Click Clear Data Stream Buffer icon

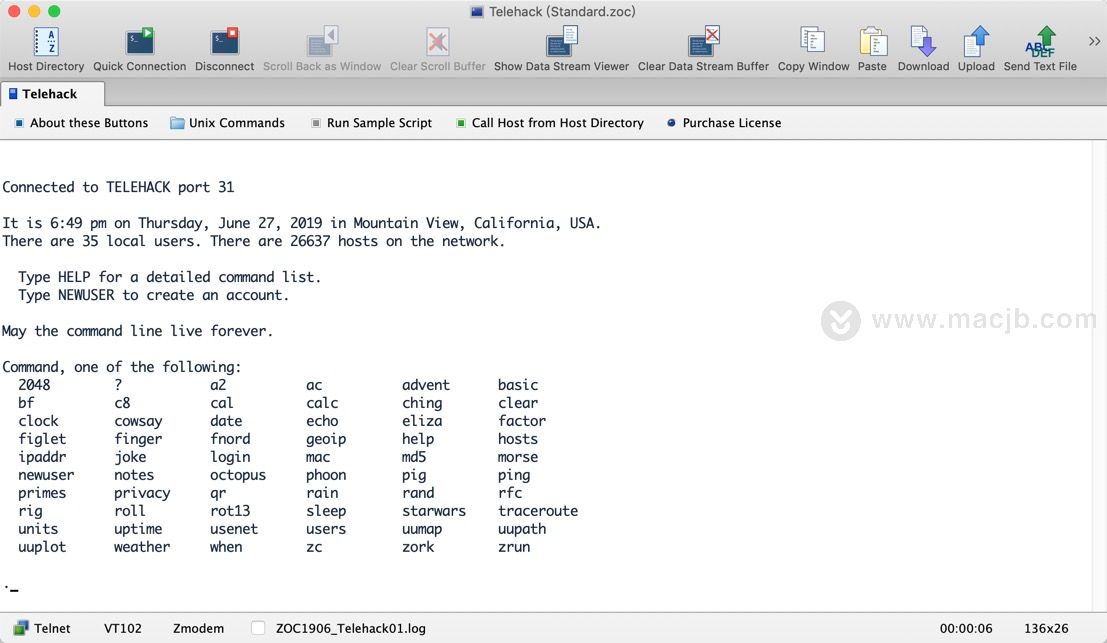pyautogui.click(x=703, y=42)
